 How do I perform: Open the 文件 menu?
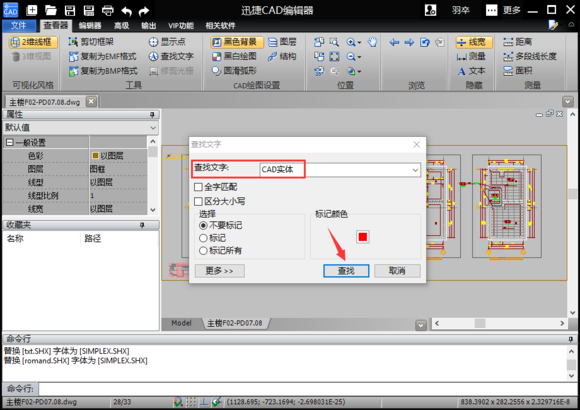(18, 26)
